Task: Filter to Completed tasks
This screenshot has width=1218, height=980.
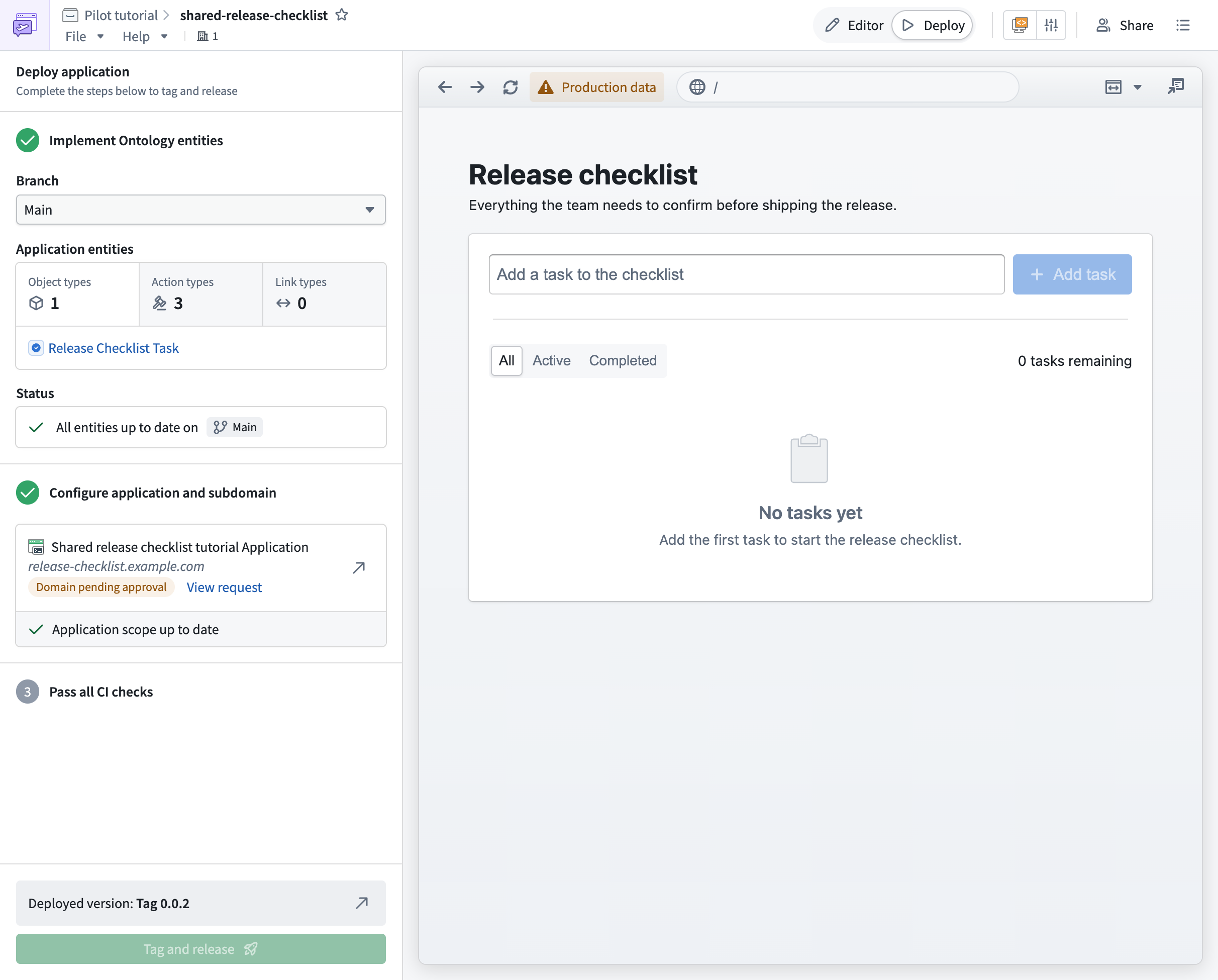Action: (623, 360)
